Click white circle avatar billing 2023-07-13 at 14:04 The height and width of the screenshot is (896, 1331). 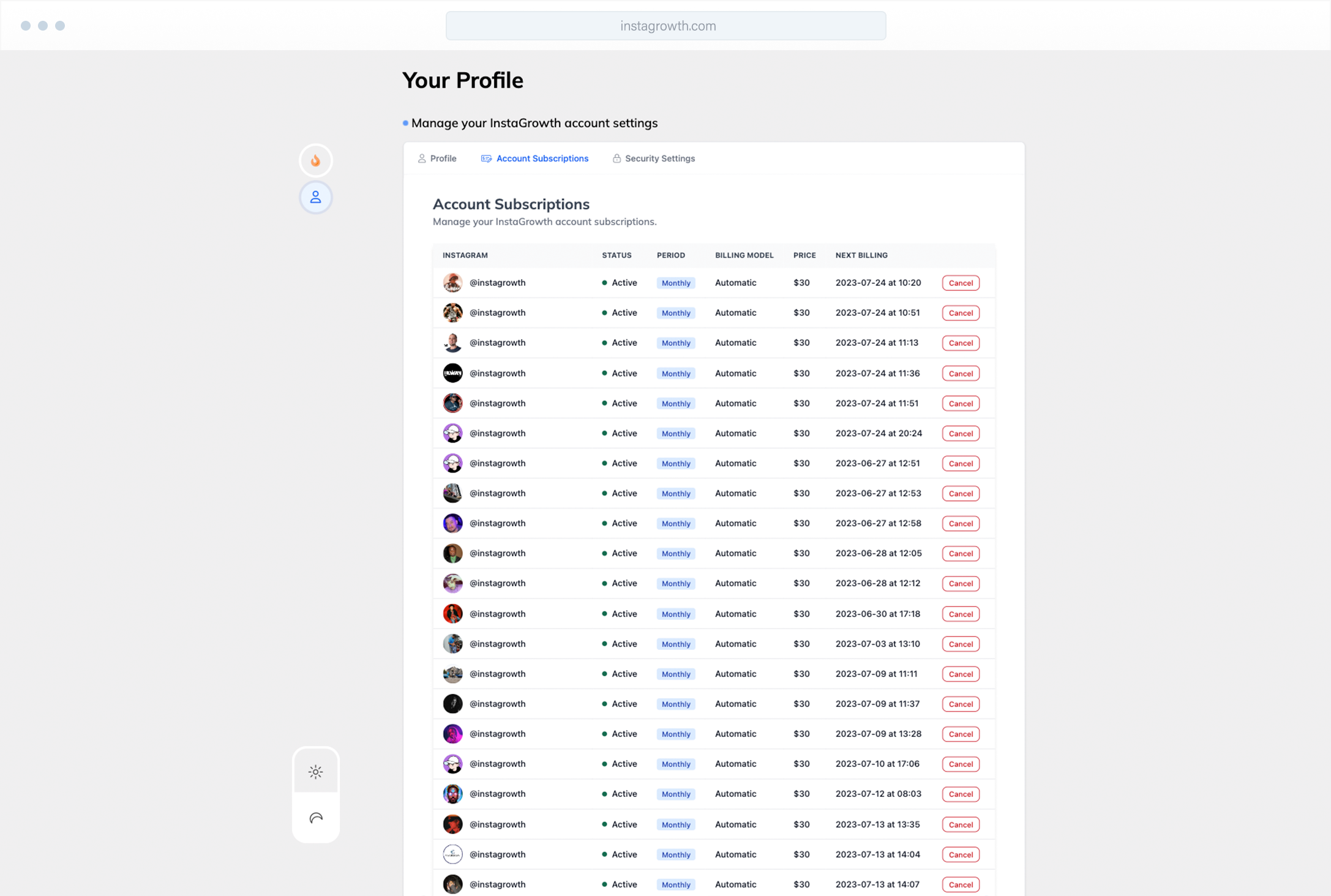click(452, 854)
